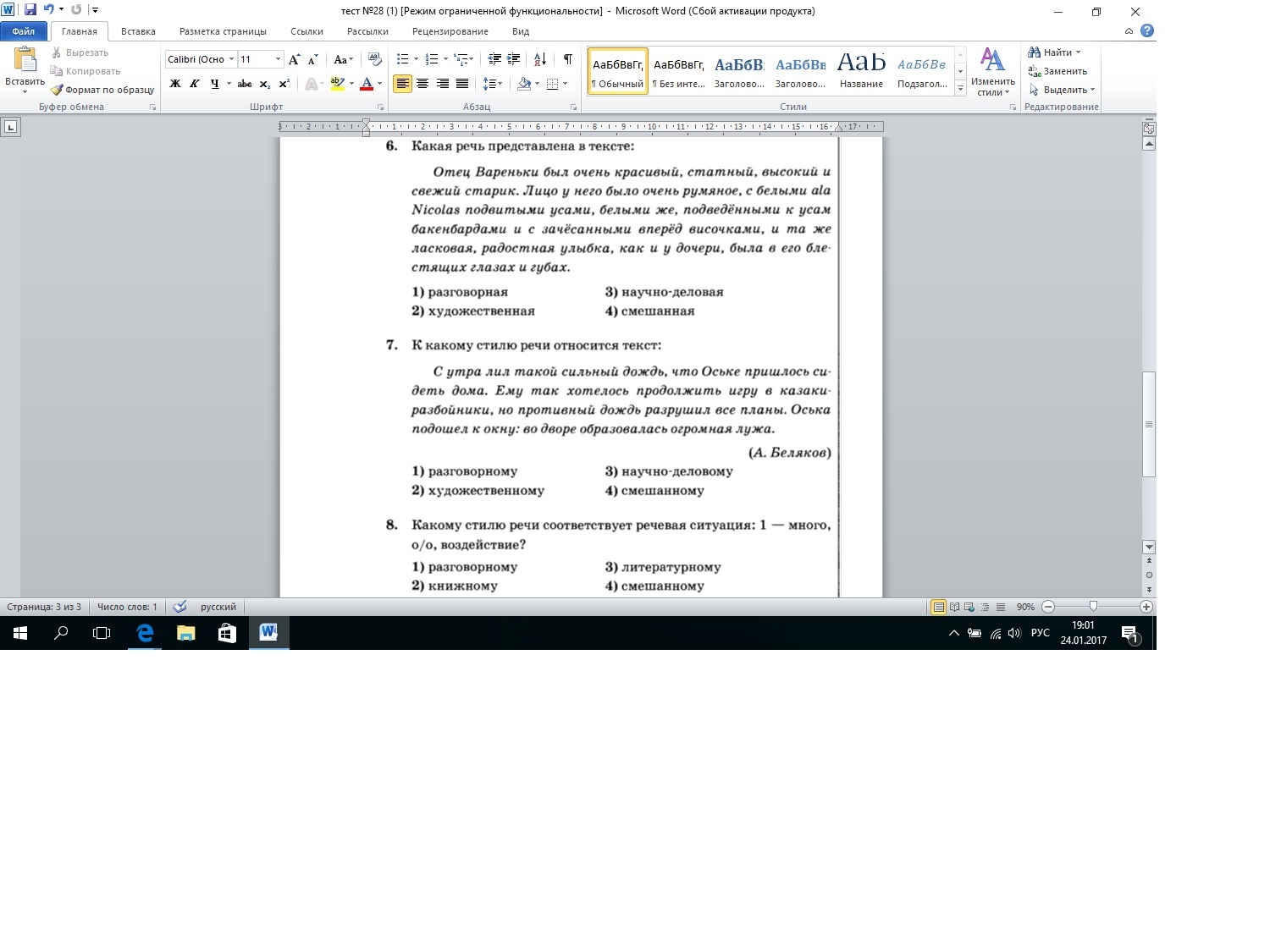The width and height of the screenshot is (1270, 952).
Task: Select the Обычный style thumbnail
Action: [618, 71]
